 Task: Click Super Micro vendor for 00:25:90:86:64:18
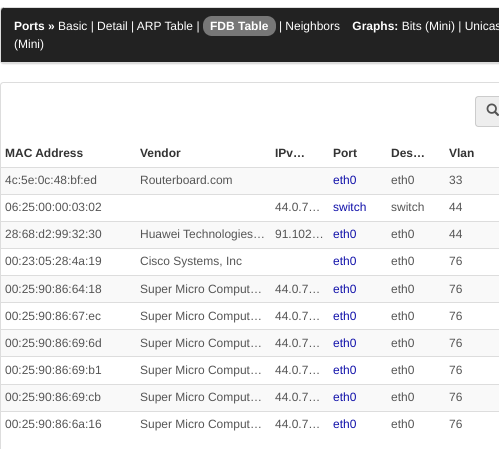click(x=201, y=289)
